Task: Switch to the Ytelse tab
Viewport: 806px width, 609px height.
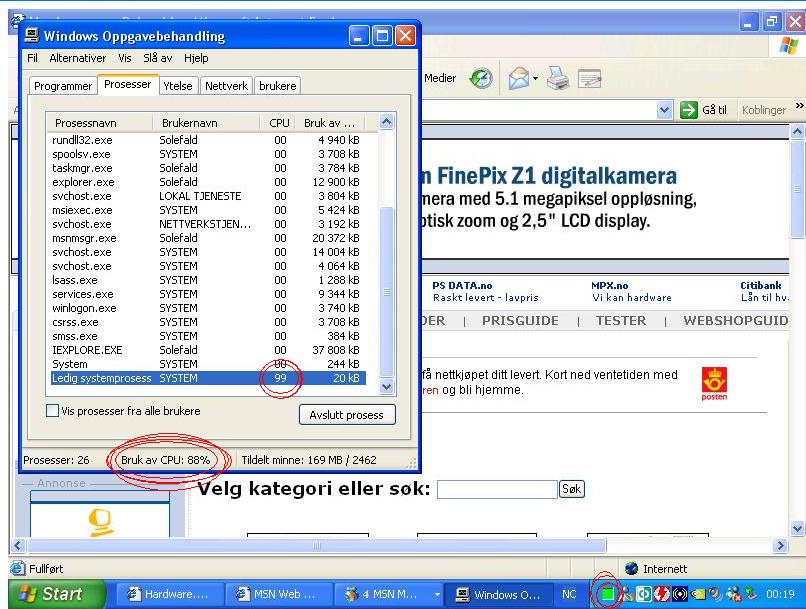Action: click(x=178, y=86)
